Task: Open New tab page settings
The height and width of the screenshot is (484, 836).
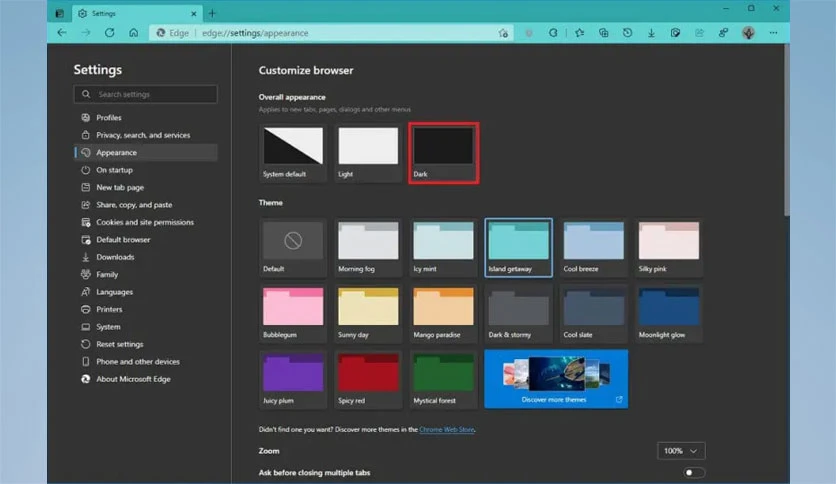Action: point(146,187)
